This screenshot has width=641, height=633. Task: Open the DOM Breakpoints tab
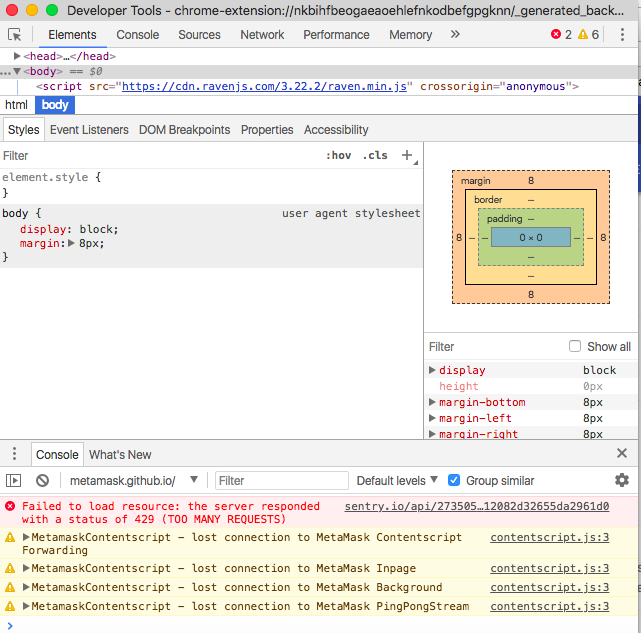tap(184, 130)
